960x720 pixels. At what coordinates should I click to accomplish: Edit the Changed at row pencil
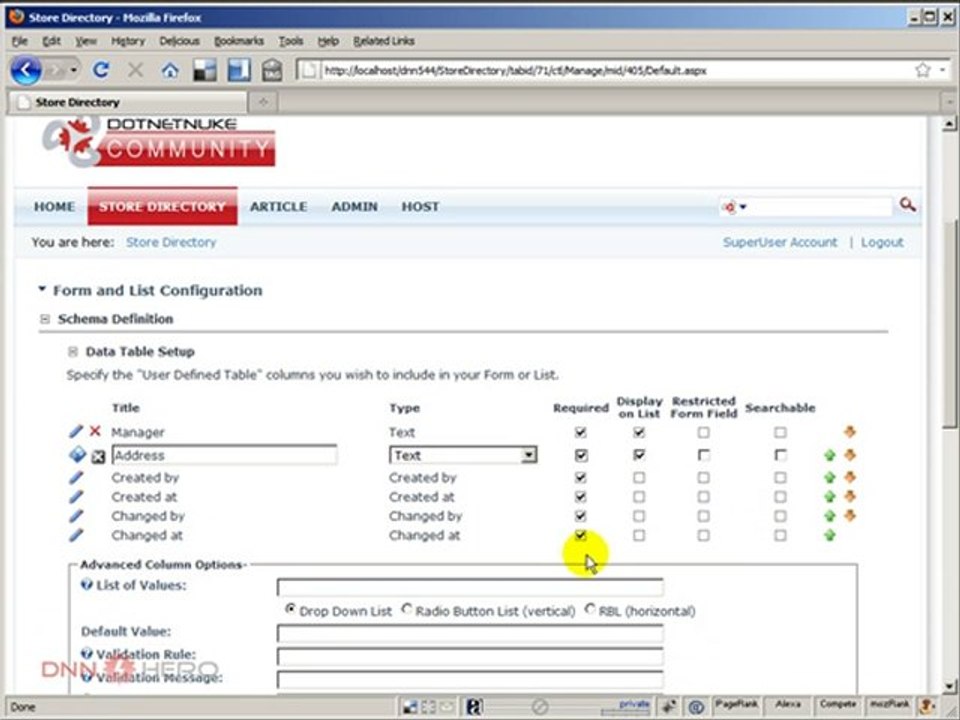(x=76, y=536)
